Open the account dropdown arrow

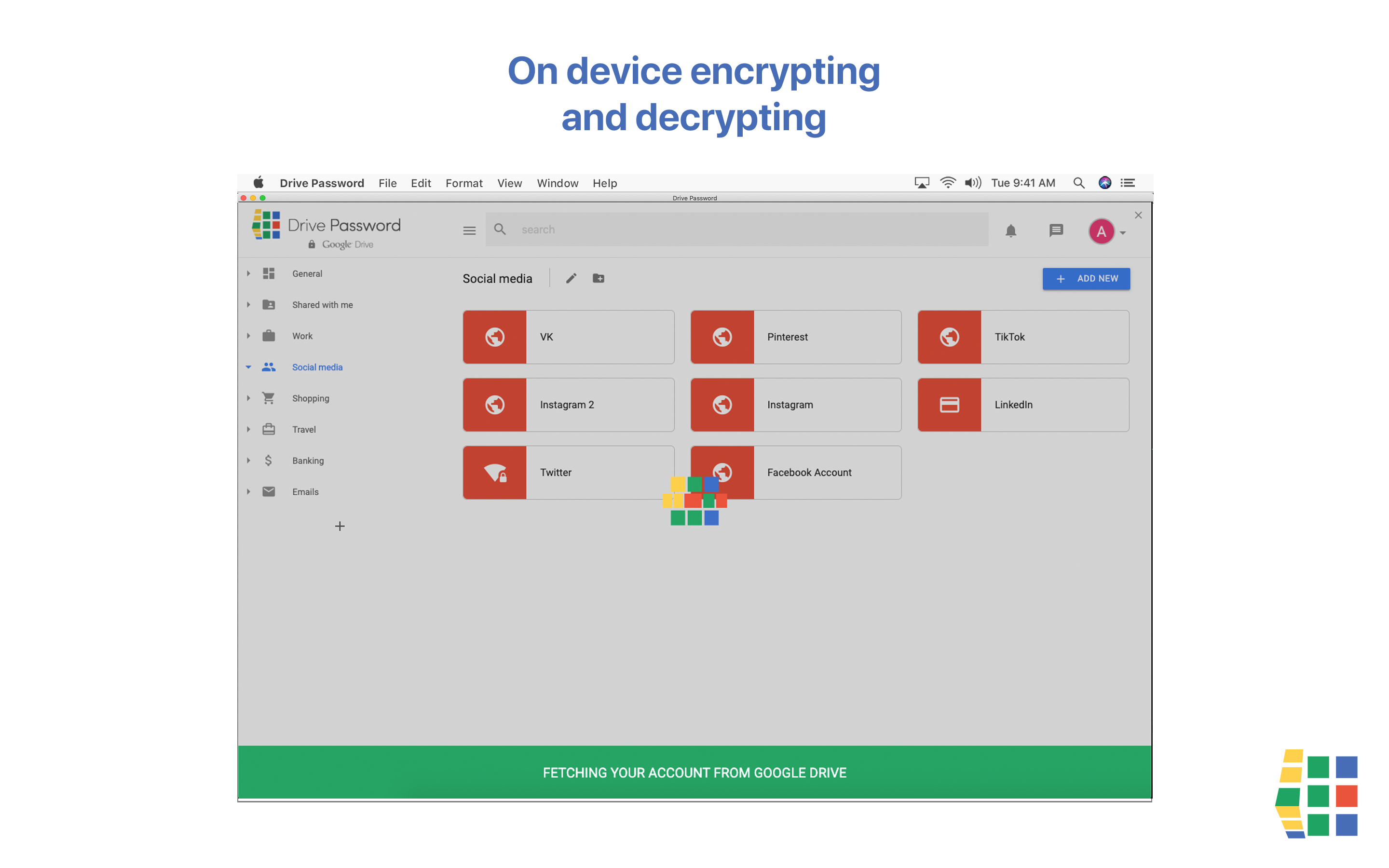1123,233
